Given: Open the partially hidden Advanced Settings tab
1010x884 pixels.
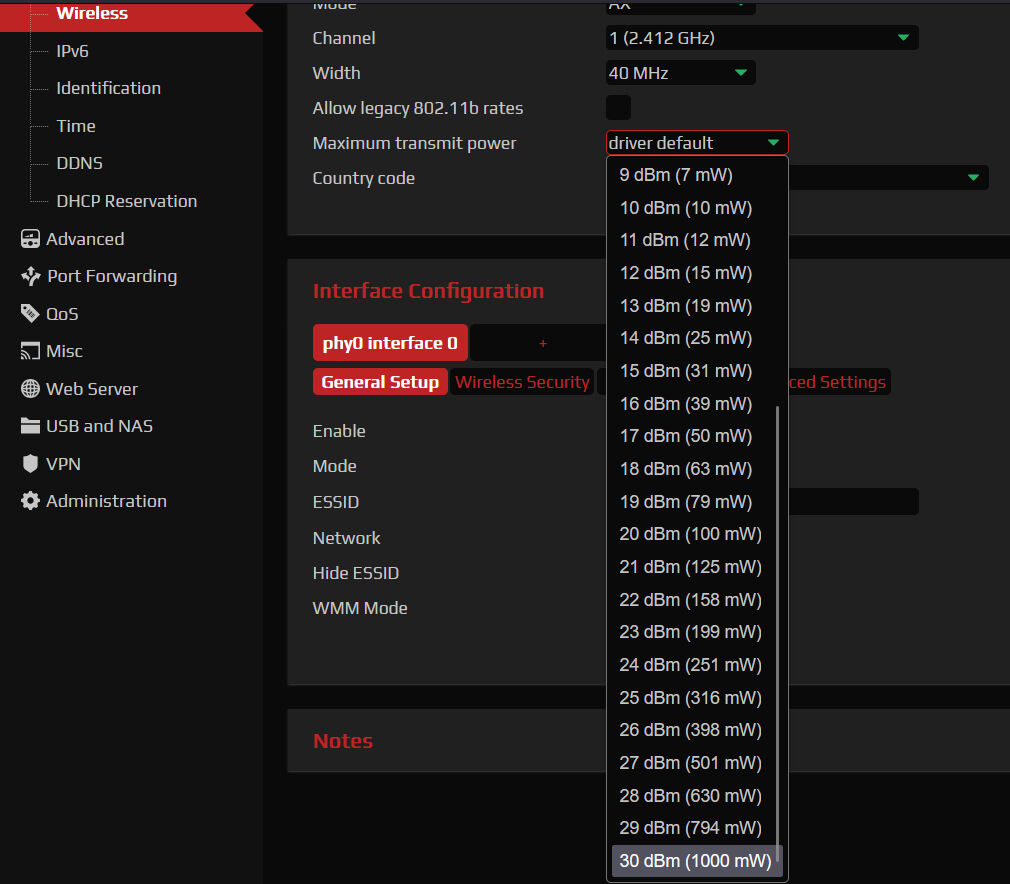Looking at the screenshot, I should click(837, 382).
